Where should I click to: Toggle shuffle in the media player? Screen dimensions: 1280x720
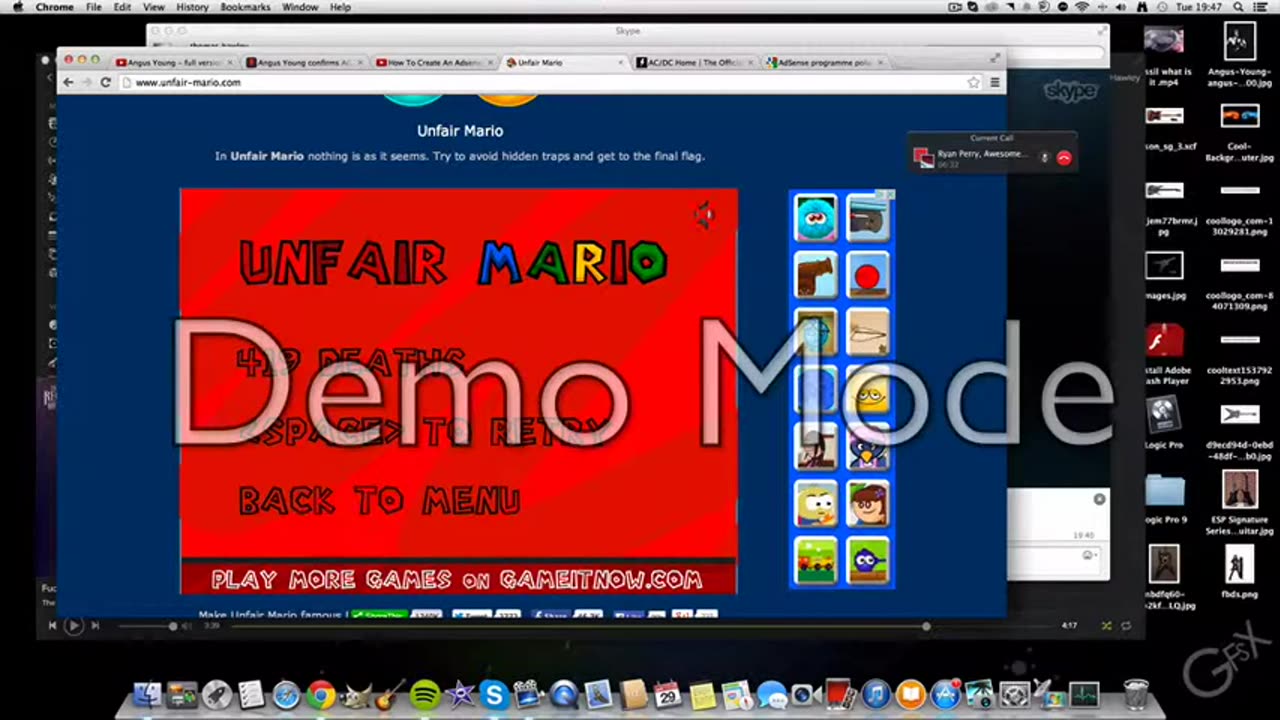pyautogui.click(x=1106, y=626)
